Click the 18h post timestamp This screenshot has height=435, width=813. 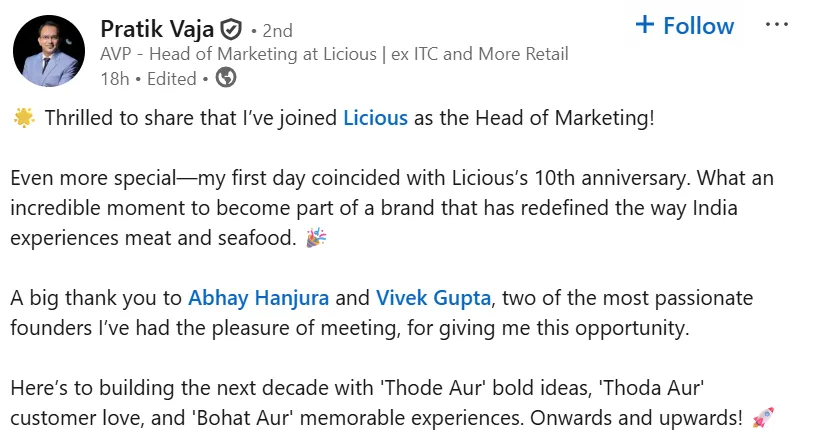[x=115, y=79]
